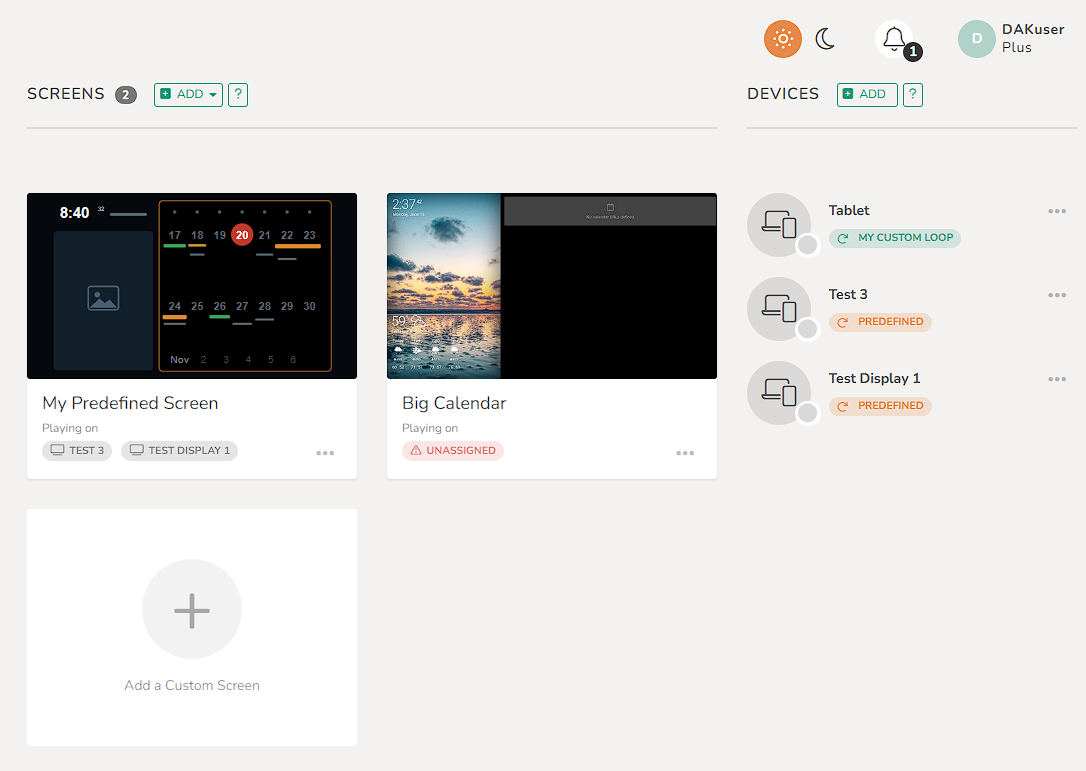Open the D user avatar
The height and width of the screenshot is (771, 1086).
pos(977,39)
